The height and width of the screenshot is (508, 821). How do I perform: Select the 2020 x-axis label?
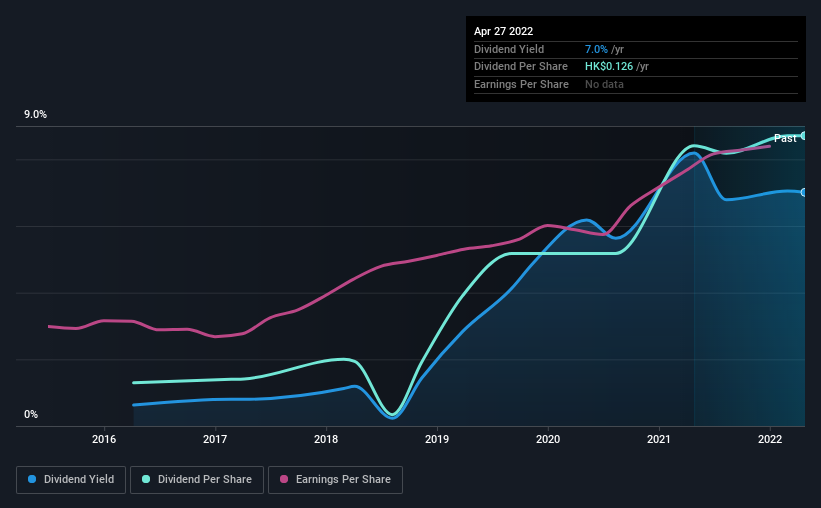[x=548, y=439]
